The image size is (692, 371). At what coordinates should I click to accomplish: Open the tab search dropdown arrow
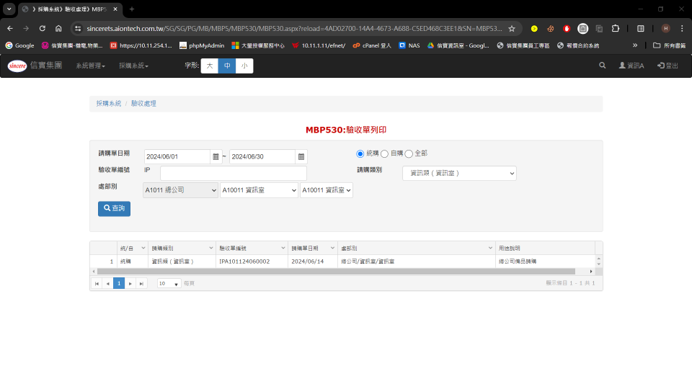9,9
